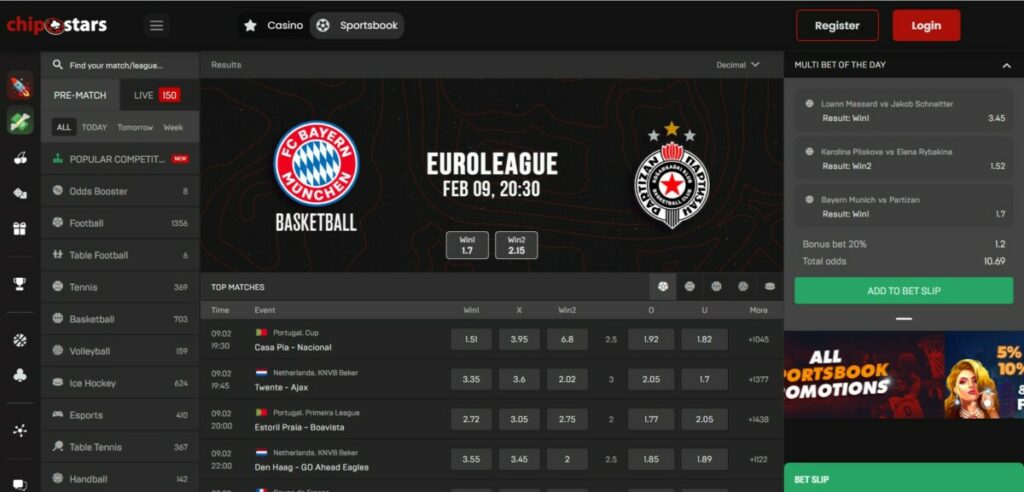This screenshot has width=1024, height=492.
Task: Open the green money icon in sidebar
Action: point(20,120)
